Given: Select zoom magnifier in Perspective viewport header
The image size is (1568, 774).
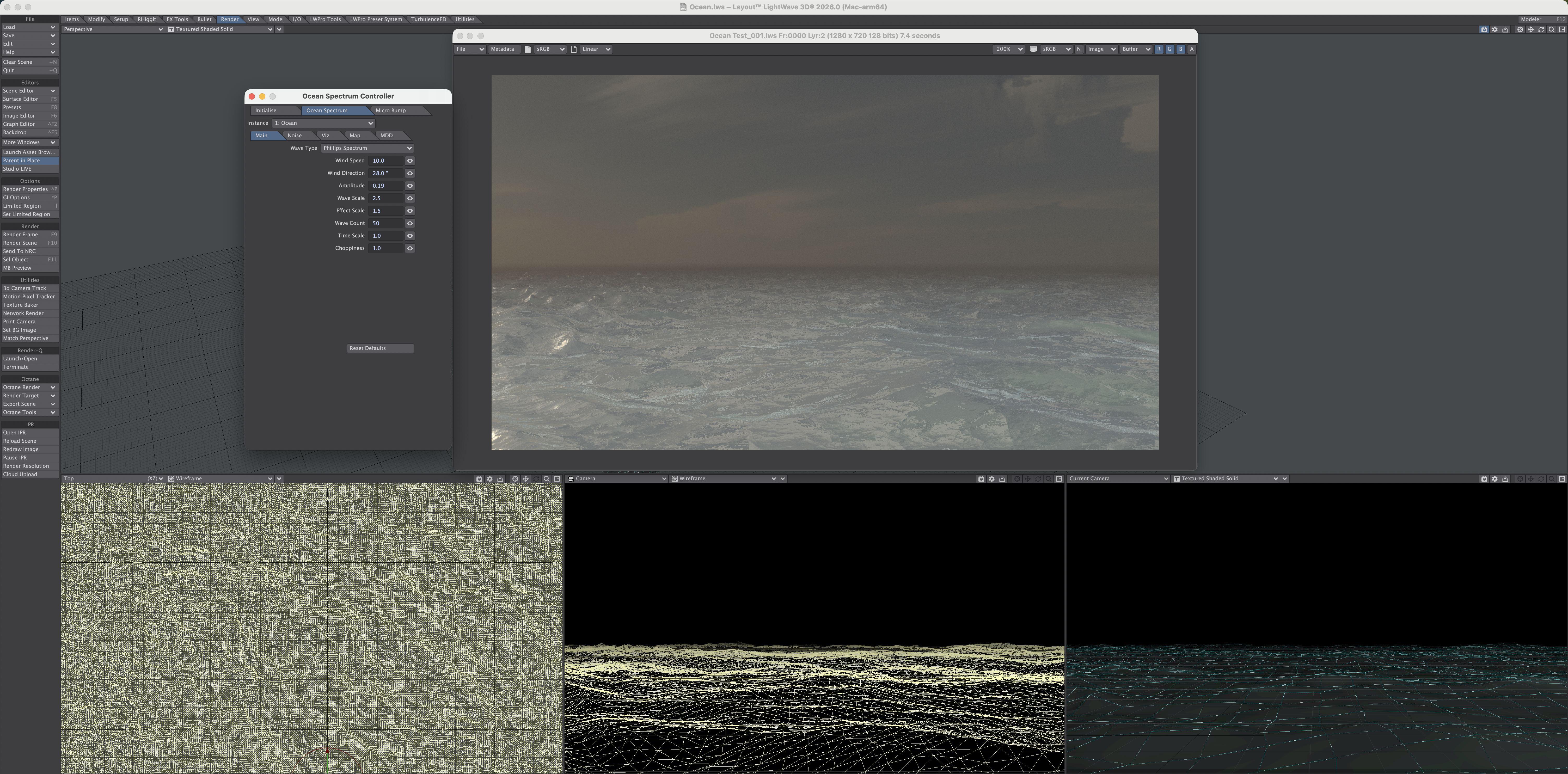Looking at the screenshot, I should point(1551,29).
